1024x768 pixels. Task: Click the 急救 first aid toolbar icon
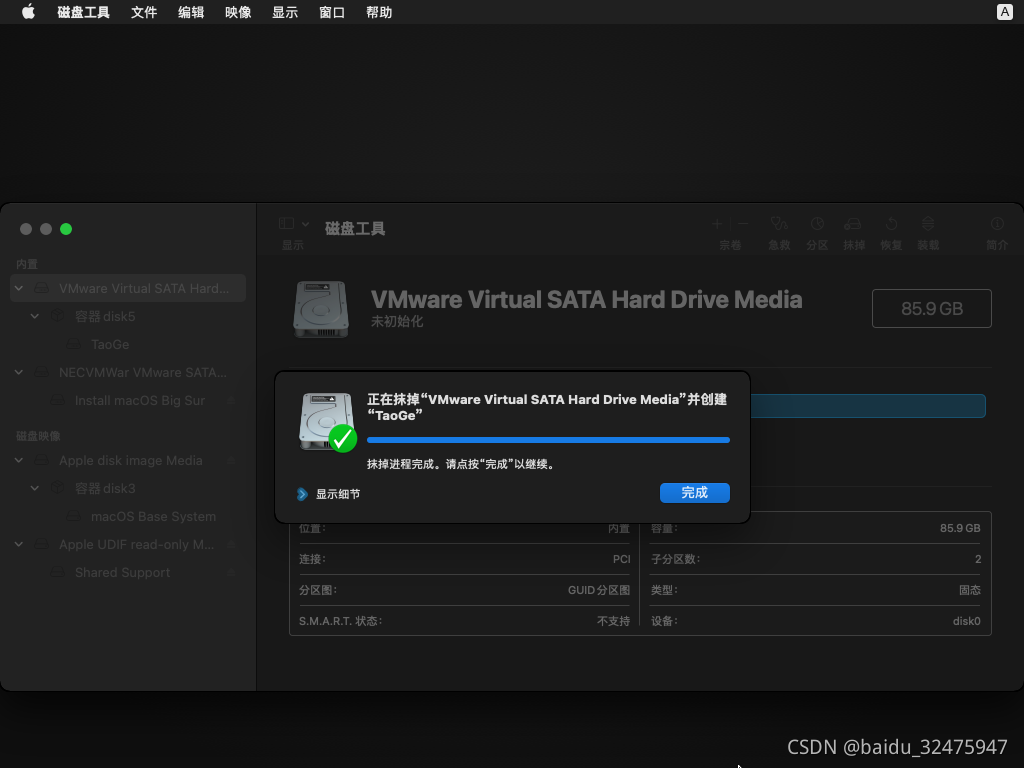pyautogui.click(x=779, y=225)
